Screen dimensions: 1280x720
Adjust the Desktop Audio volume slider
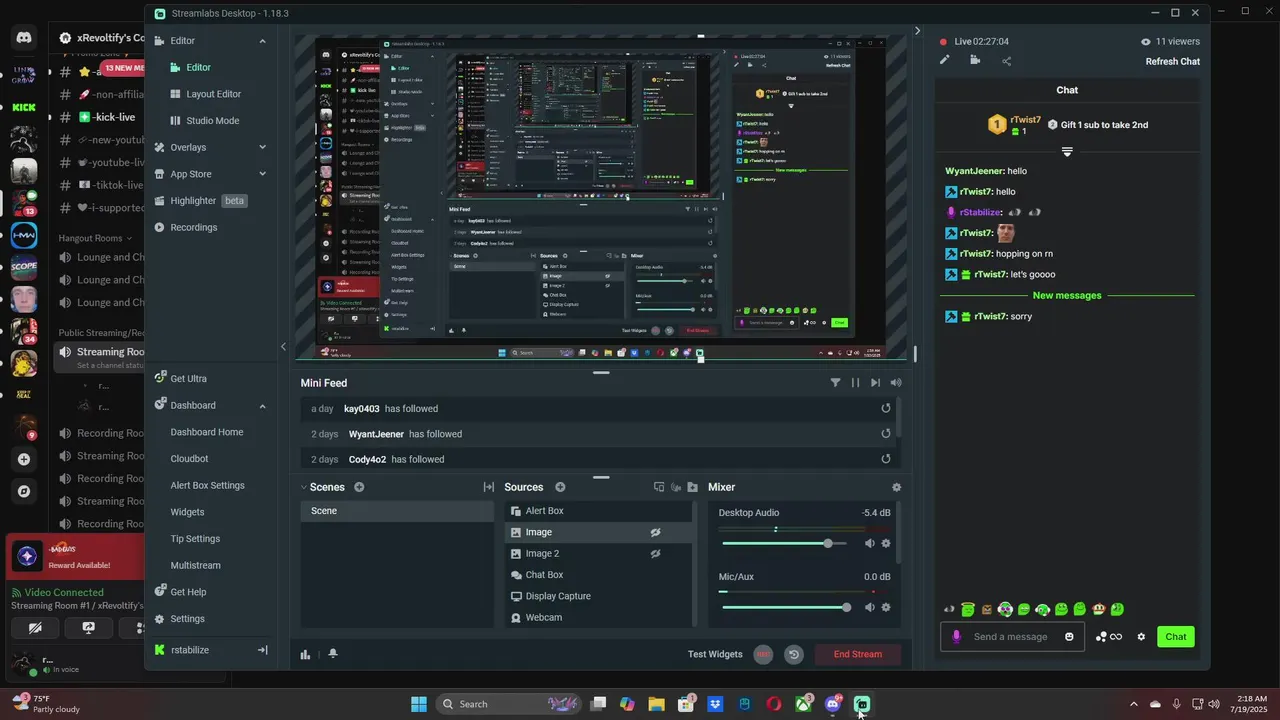click(785, 543)
